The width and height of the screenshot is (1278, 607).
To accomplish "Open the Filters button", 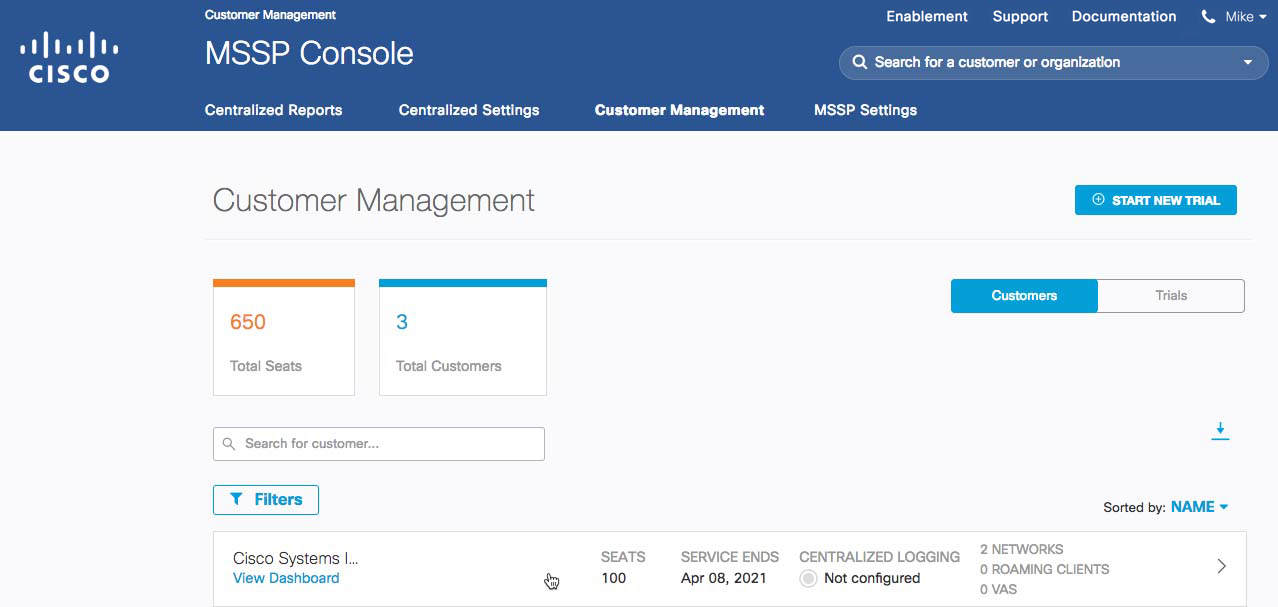I will (x=266, y=500).
